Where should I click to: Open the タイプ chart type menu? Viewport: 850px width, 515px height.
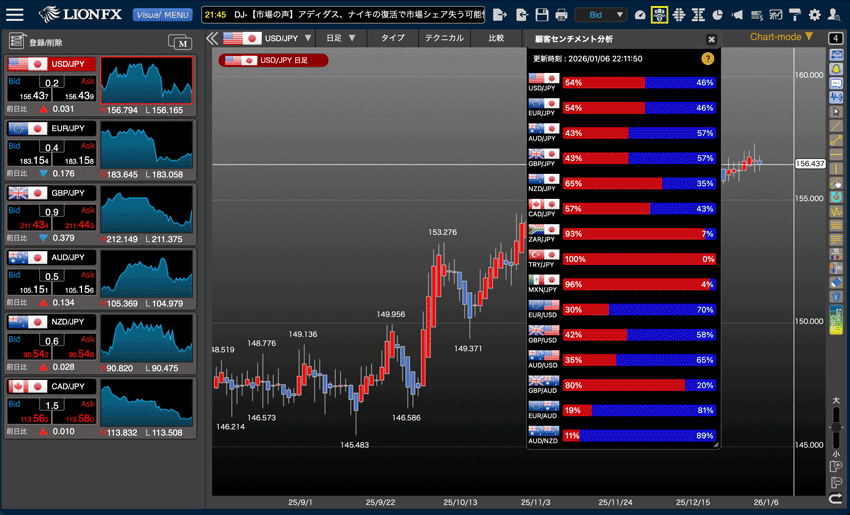pos(393,38)
